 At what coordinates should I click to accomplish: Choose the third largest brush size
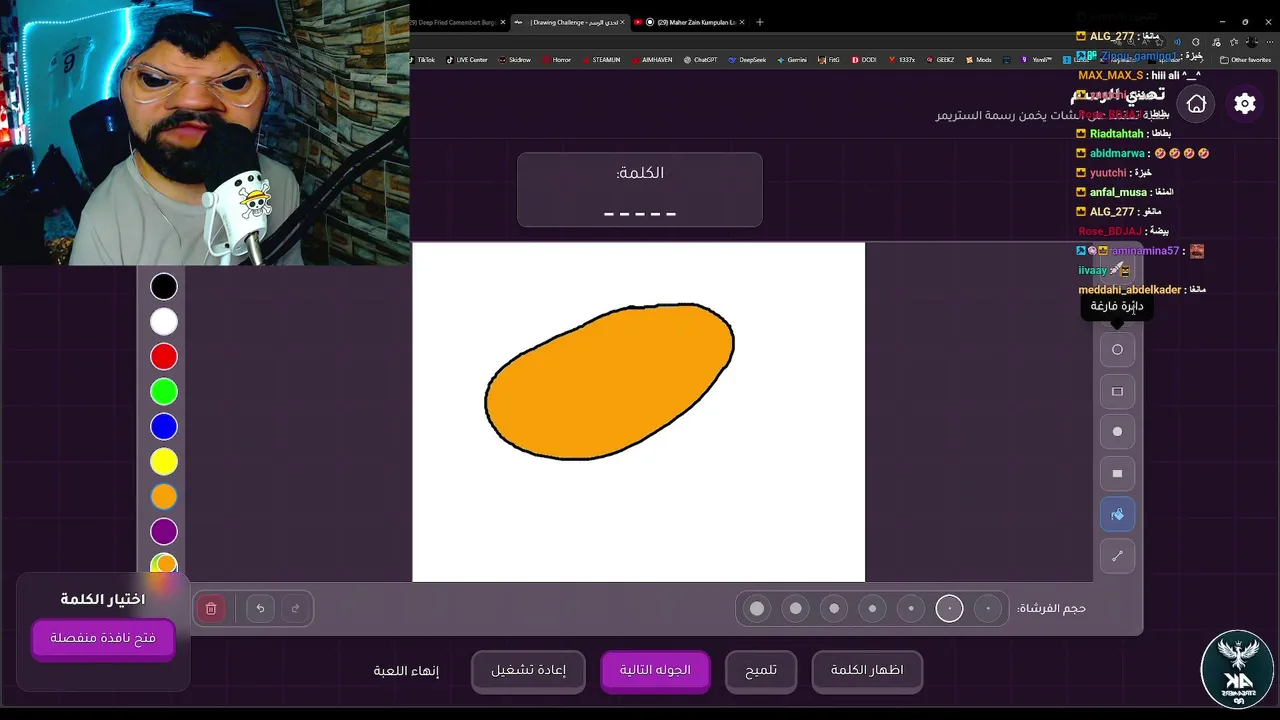tap(834, 608)
